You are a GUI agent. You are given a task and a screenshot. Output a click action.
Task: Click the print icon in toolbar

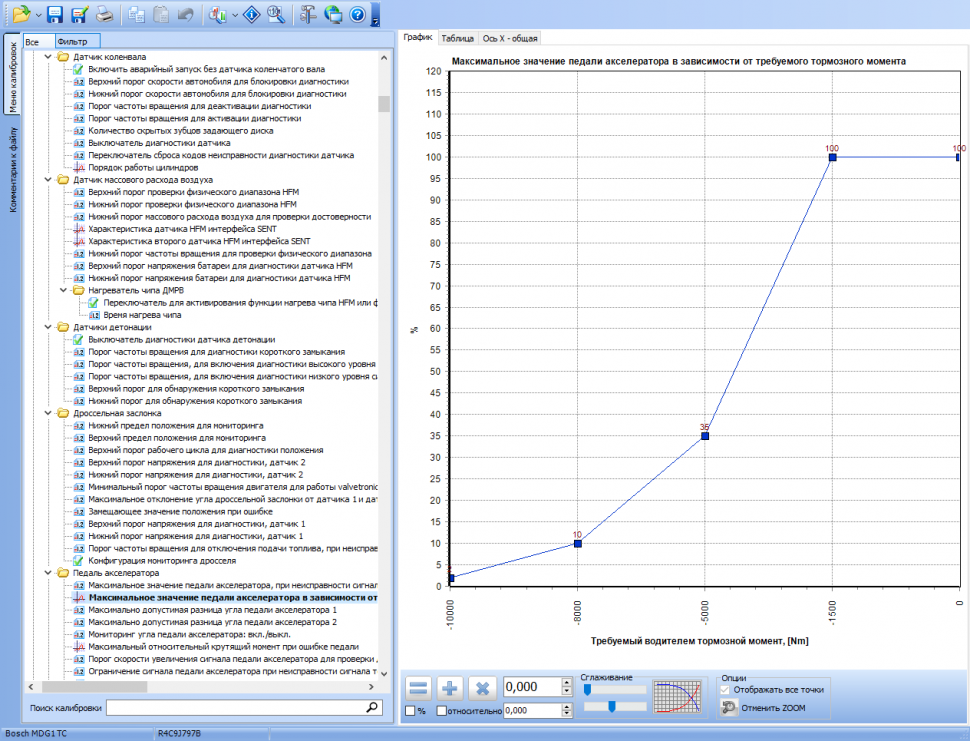[104, 14]
